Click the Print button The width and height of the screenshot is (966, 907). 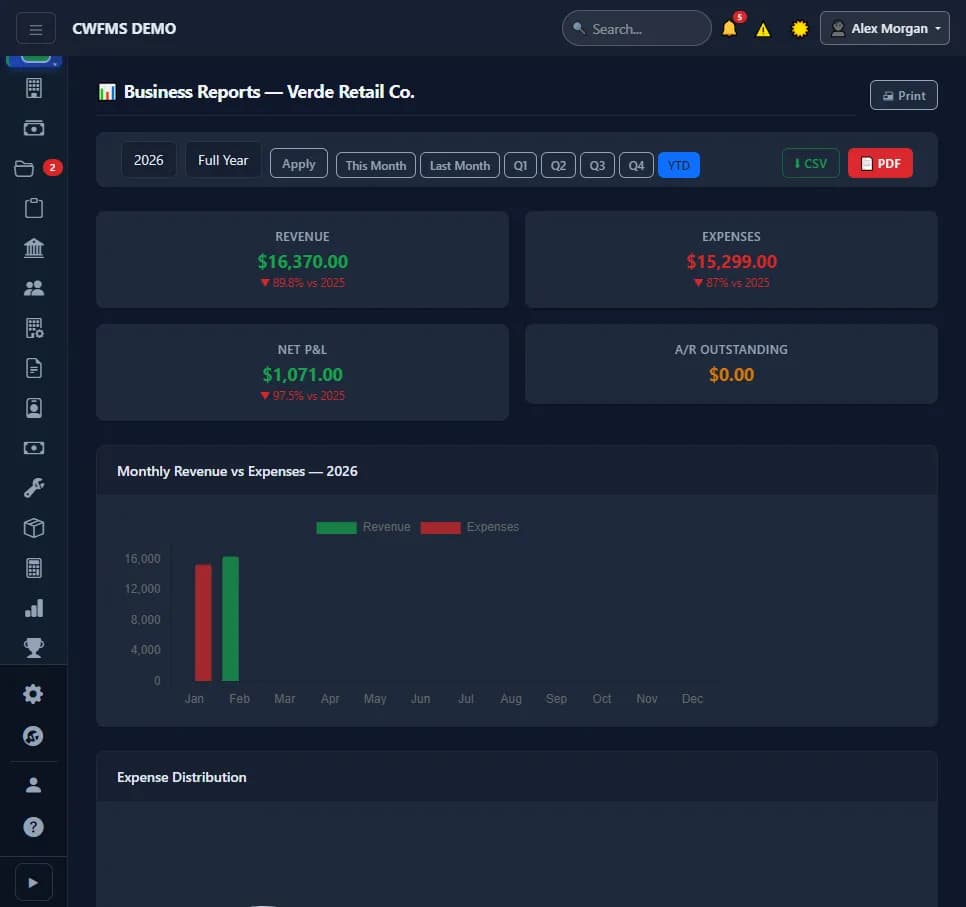tap(904, 96)
